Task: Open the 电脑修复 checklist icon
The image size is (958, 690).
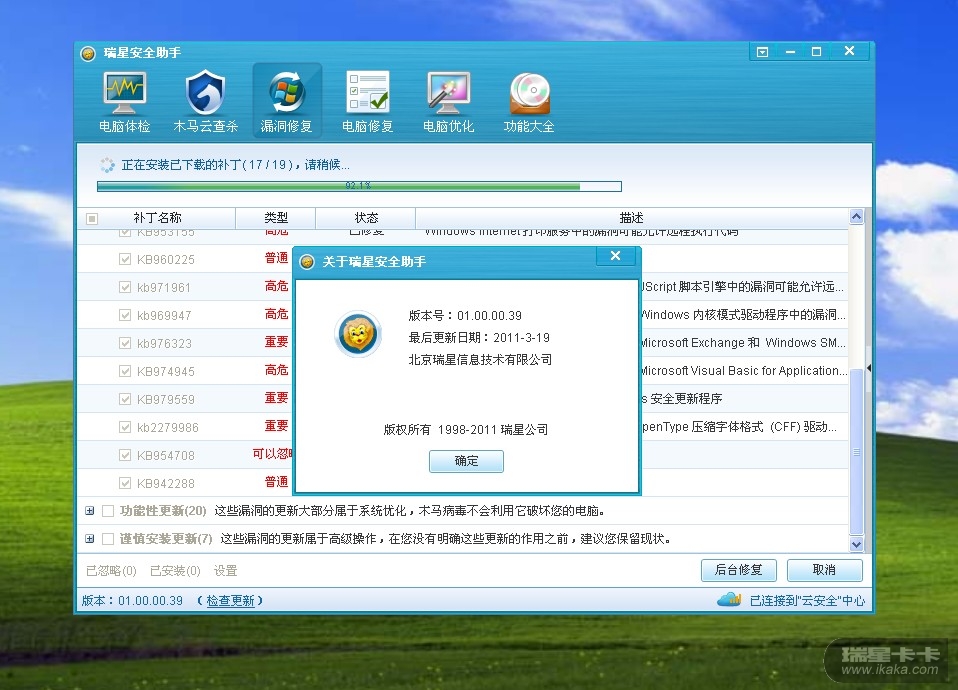Action: click(x=367, y=101)
